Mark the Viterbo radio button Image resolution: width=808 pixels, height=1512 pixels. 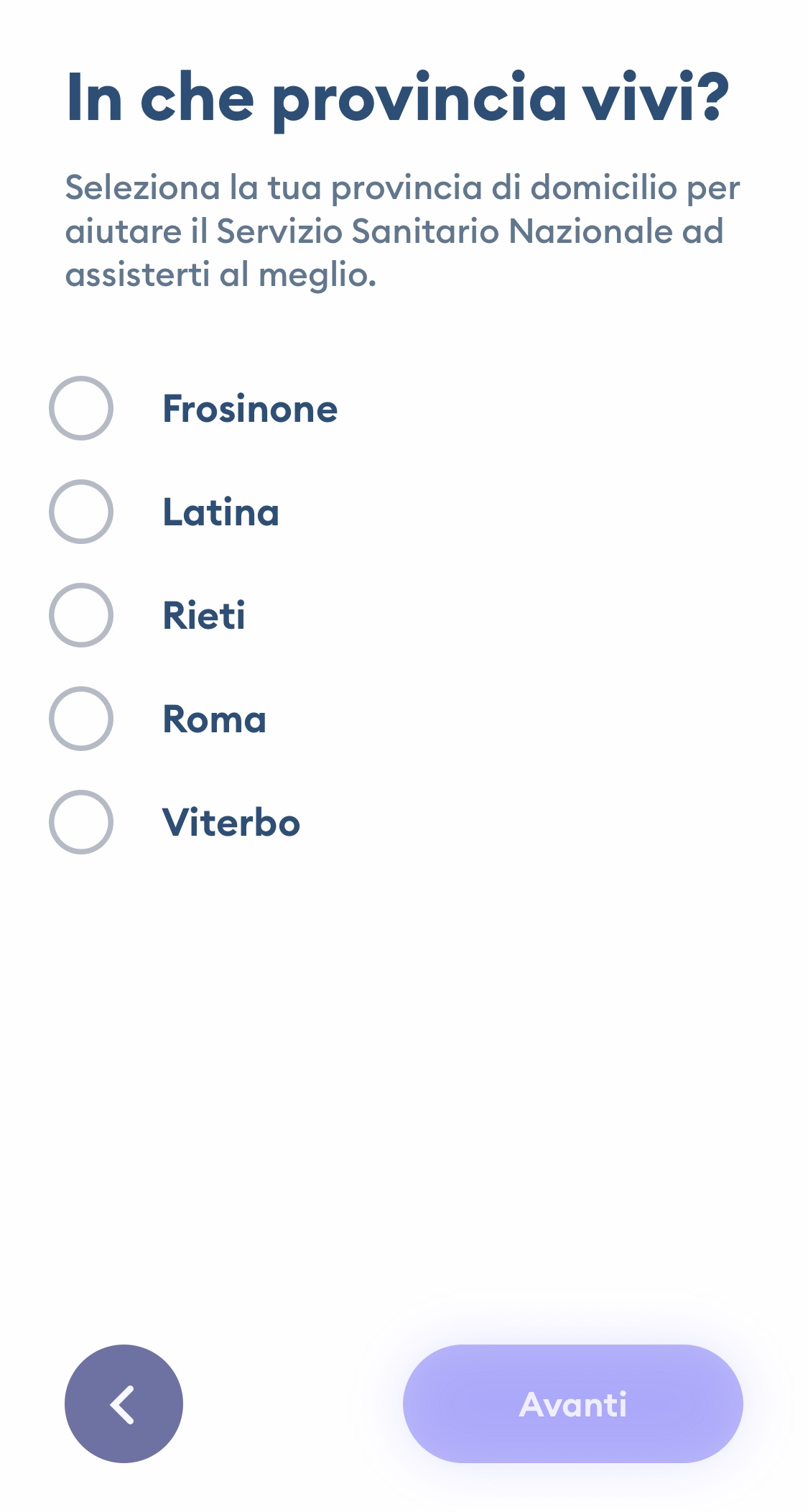tap(81, 822)
